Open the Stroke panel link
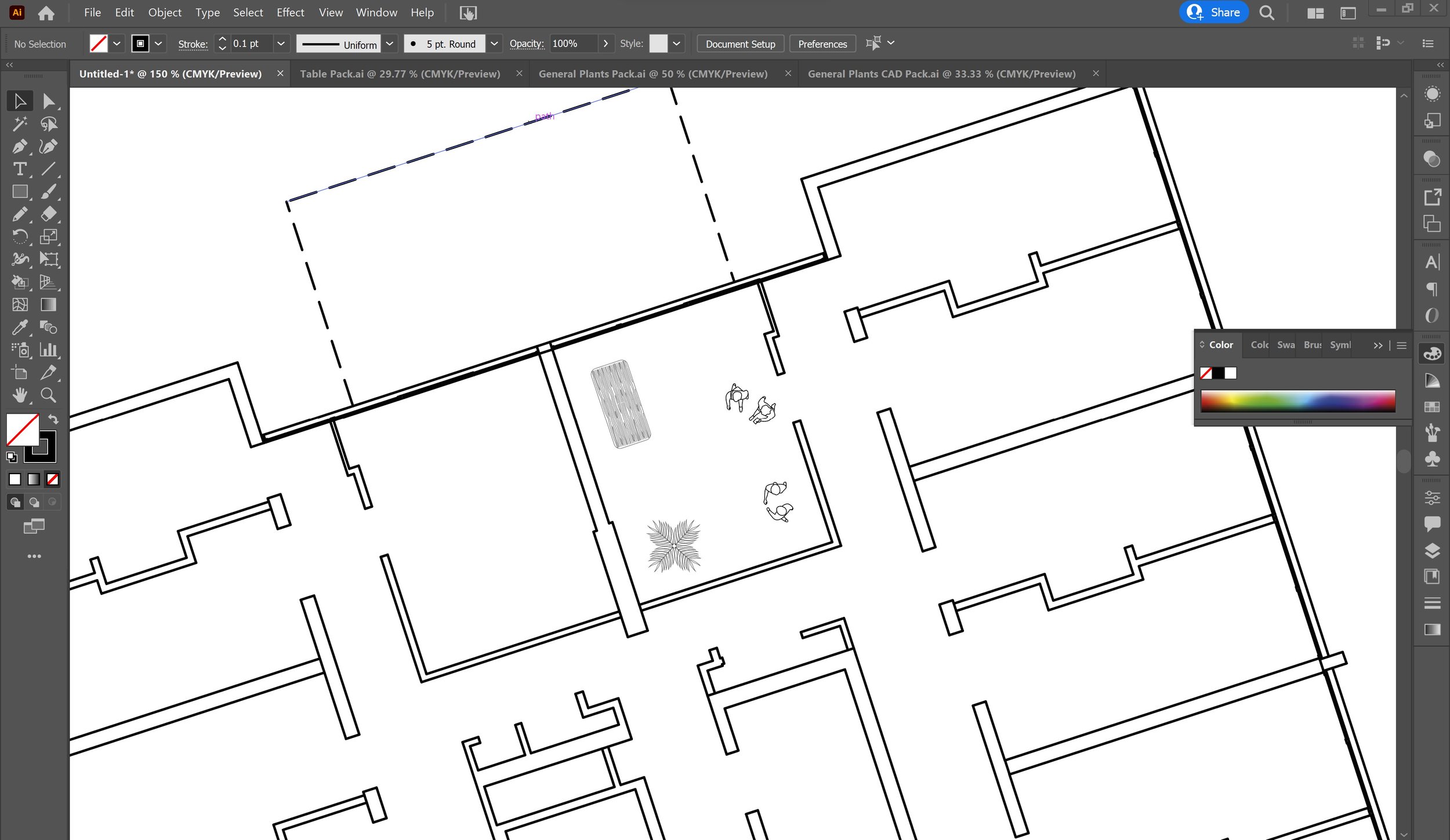 pos(193,44)
